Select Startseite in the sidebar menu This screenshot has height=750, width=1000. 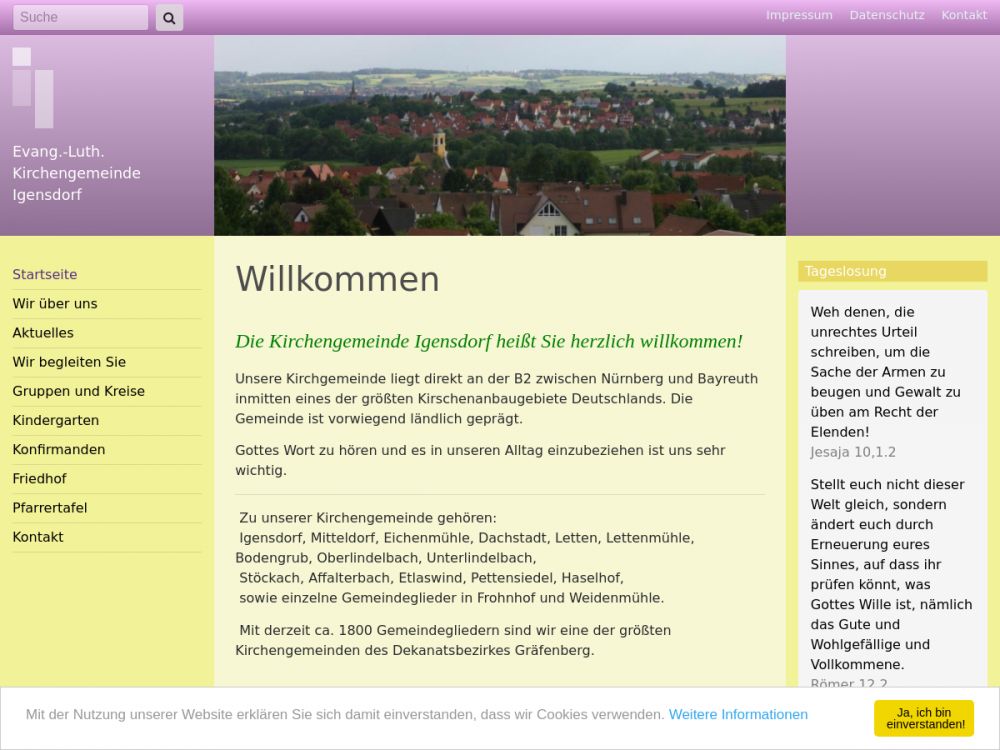click(45, 274)
